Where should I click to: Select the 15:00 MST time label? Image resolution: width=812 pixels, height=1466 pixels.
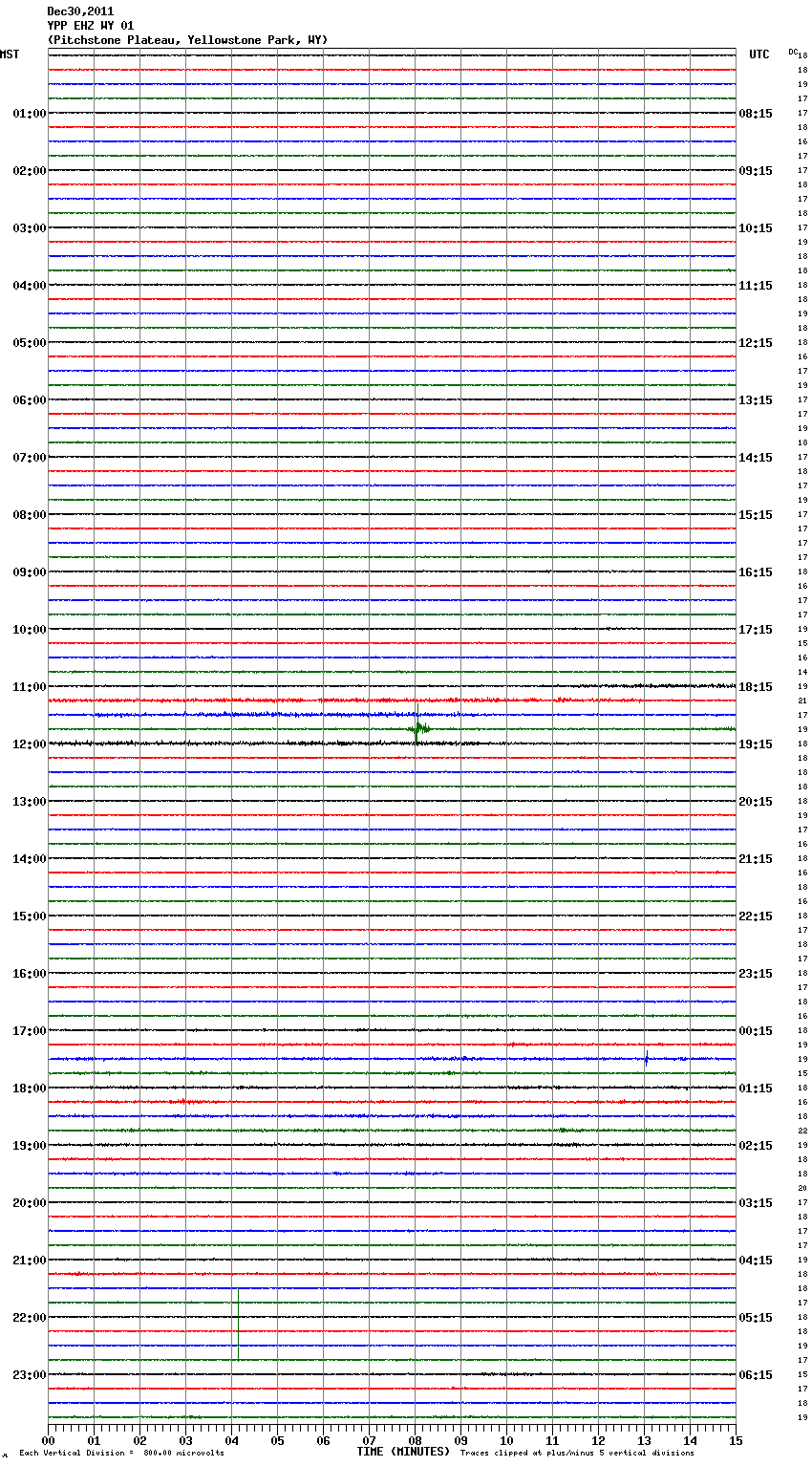coord(29,916)
